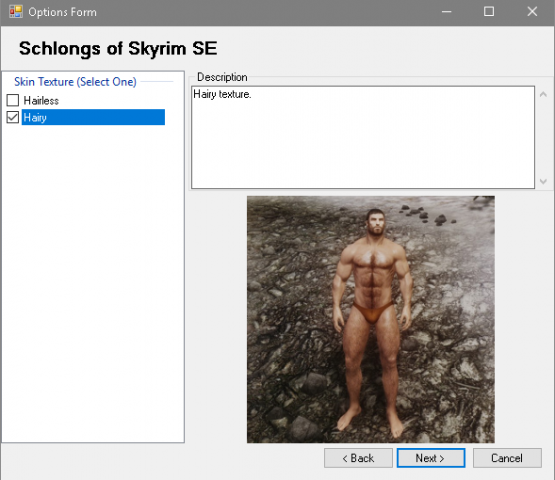Click the Schlongs of Skyrim SE title
555x480 pixels.
point(118,48)
